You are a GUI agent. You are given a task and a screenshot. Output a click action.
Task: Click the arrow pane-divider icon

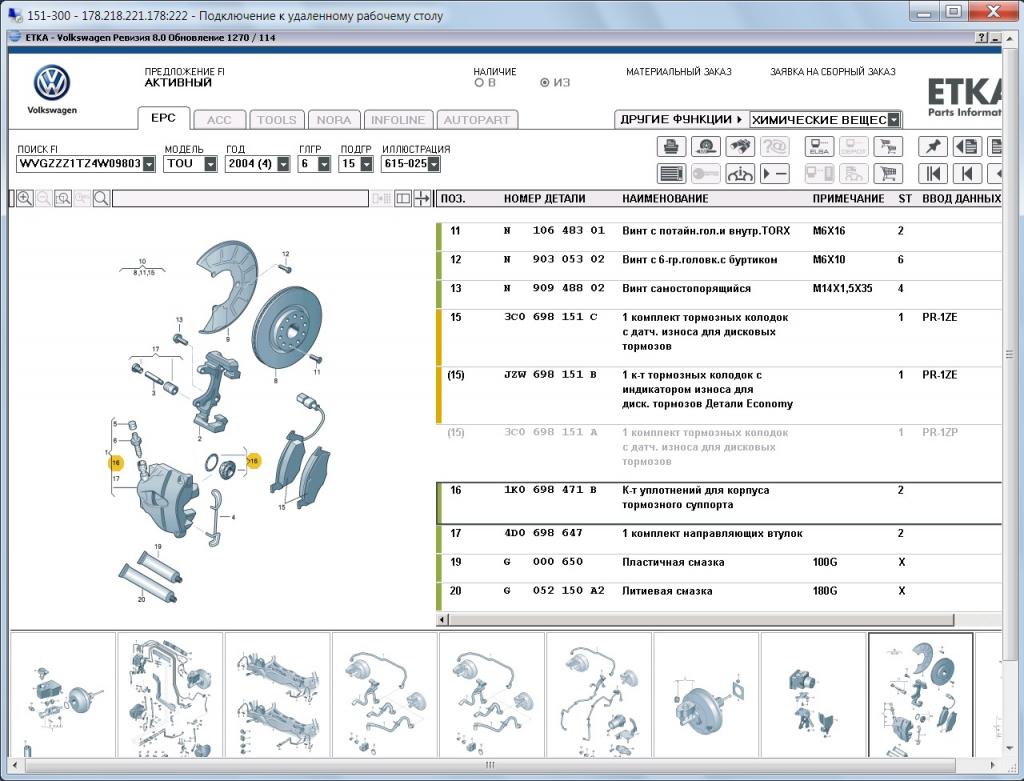point(423,199)
